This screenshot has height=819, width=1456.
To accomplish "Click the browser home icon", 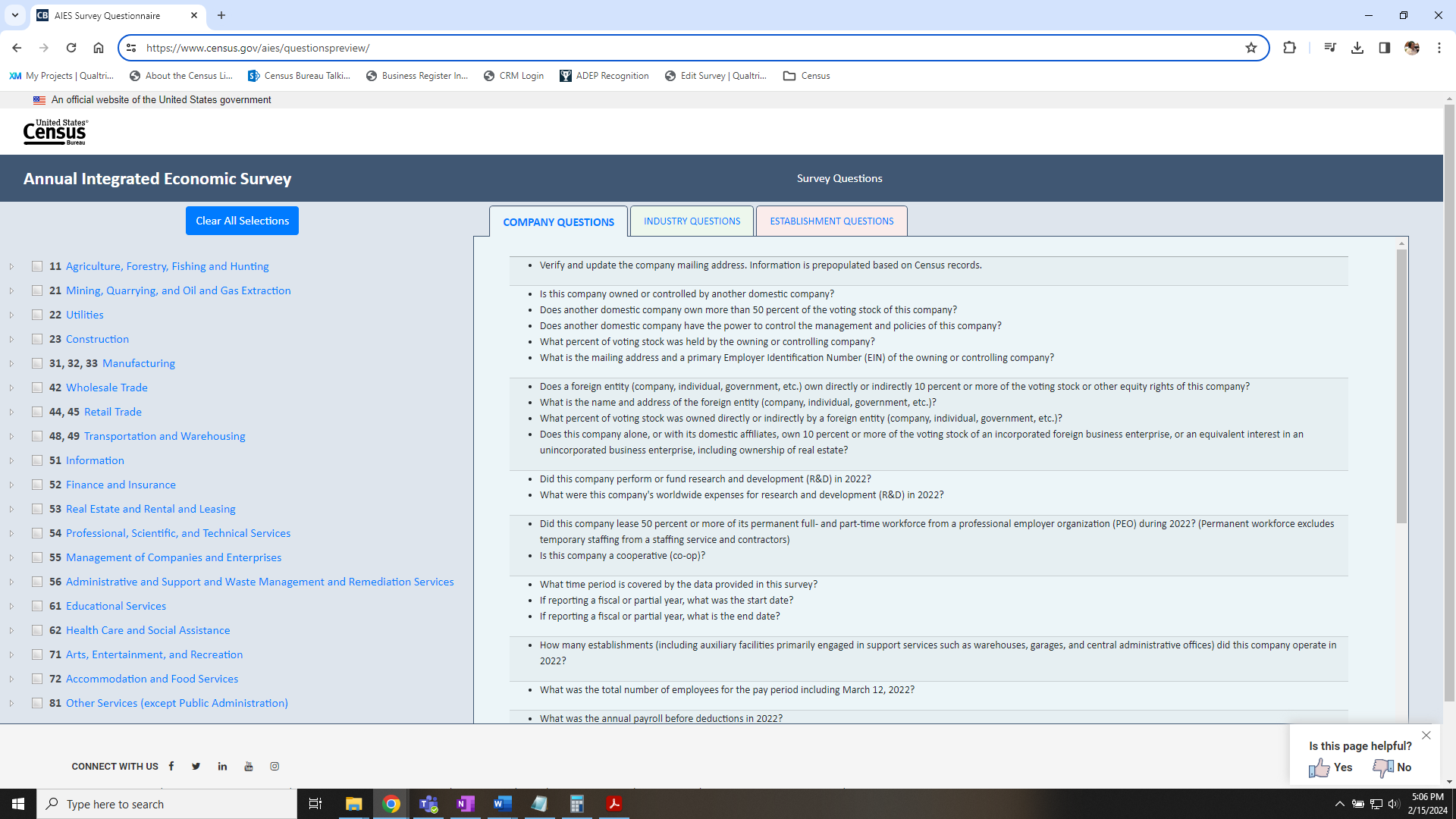I will (x=99, y=48).
